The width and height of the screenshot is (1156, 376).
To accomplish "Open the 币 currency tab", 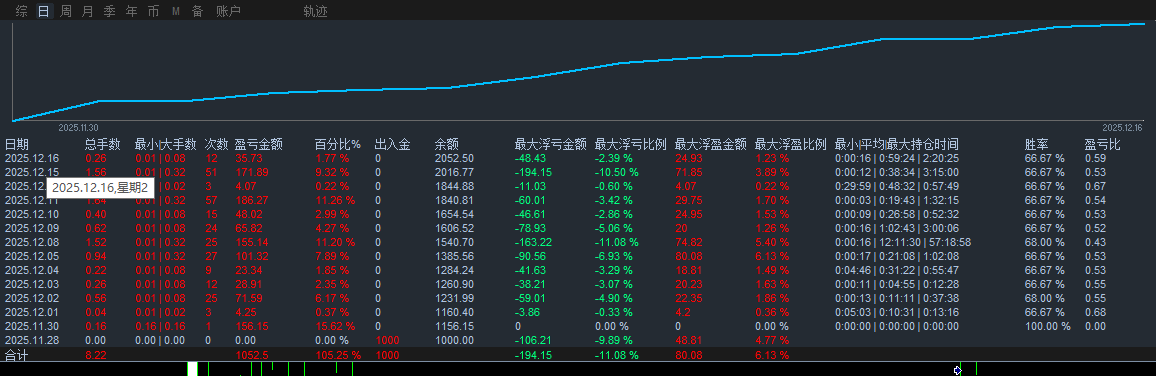I will [153, 11].
